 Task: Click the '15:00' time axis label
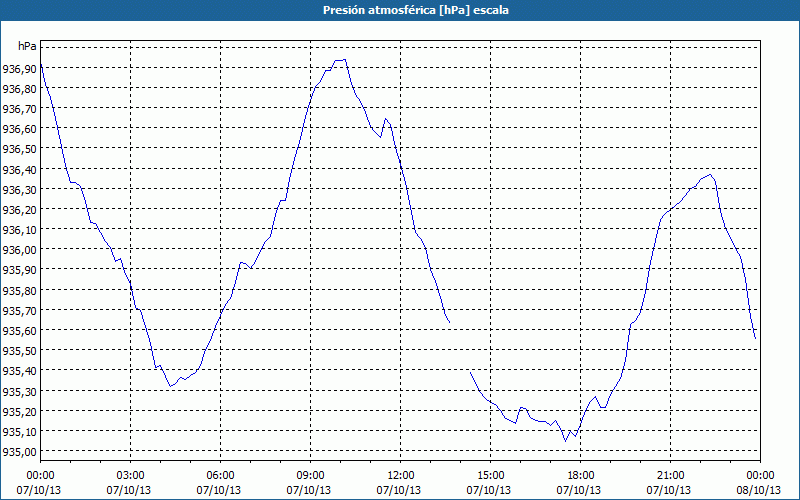point(490,476)
